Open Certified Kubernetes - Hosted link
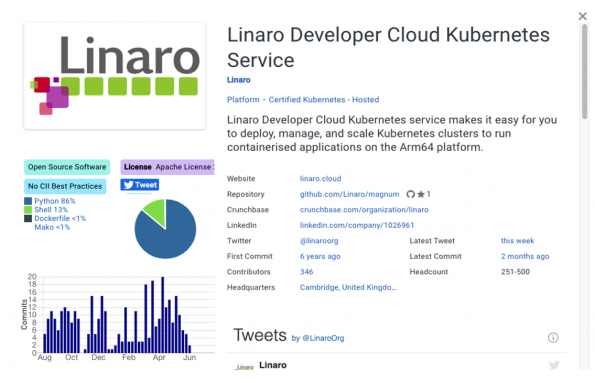 [x=324, y=99]
